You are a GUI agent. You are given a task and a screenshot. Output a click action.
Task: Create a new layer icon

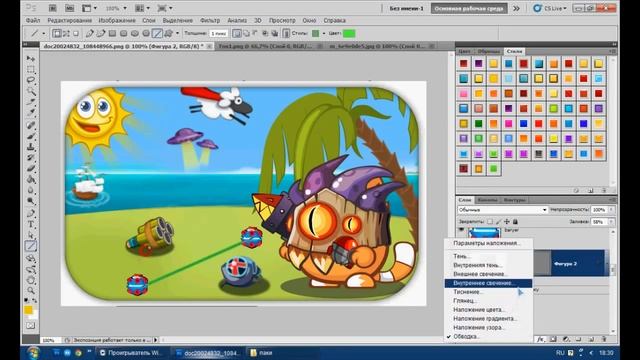(x=591, y=339)
